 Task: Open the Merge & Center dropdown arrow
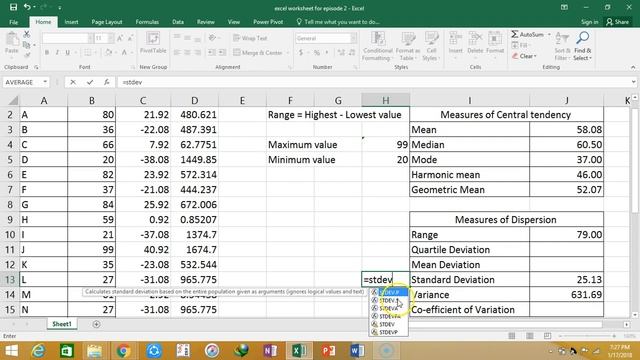(288, 52)
